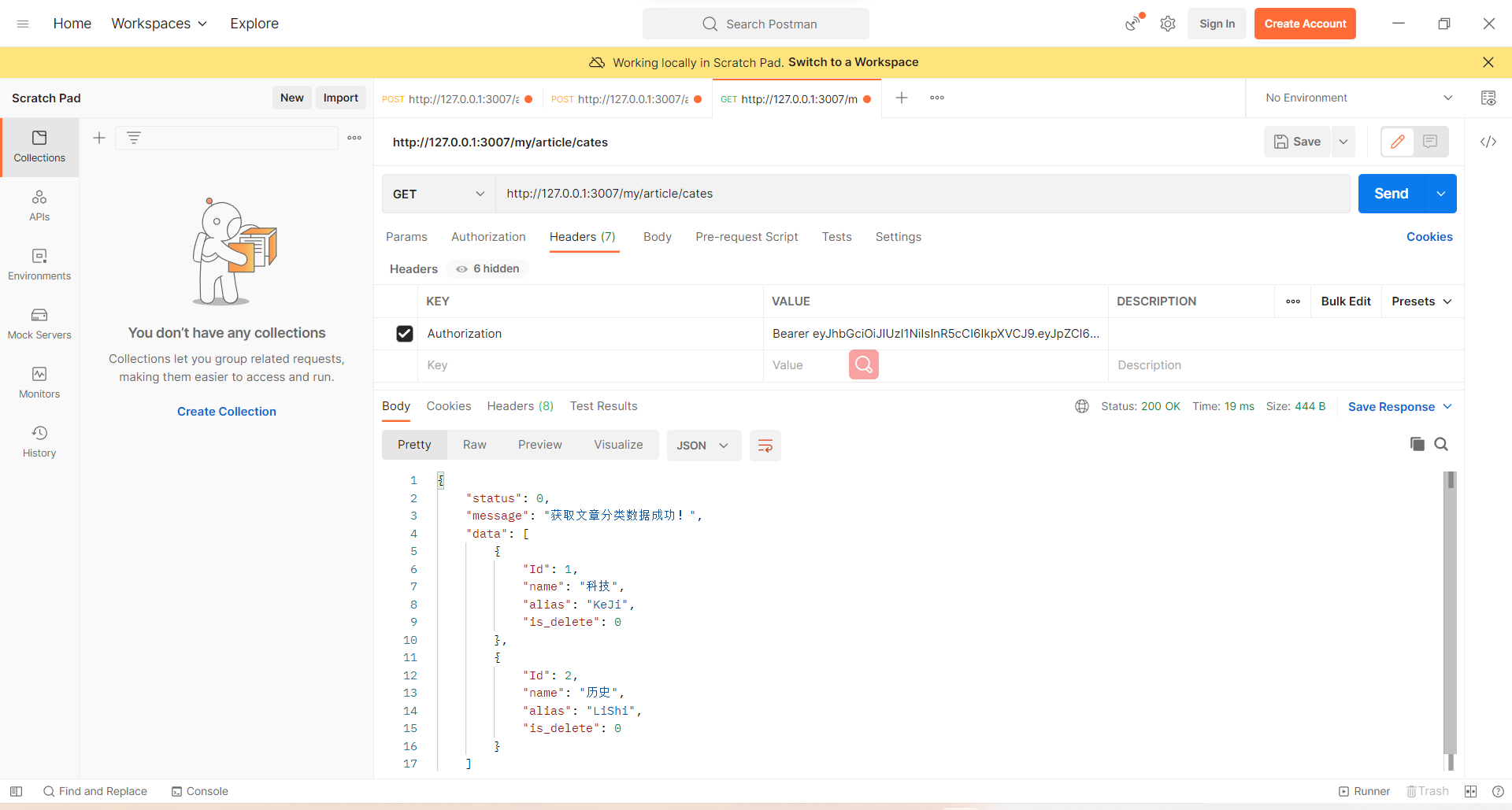Click the network globe icon near Status
This screenshot has height=810, width=1512.
click(1082, 406)
